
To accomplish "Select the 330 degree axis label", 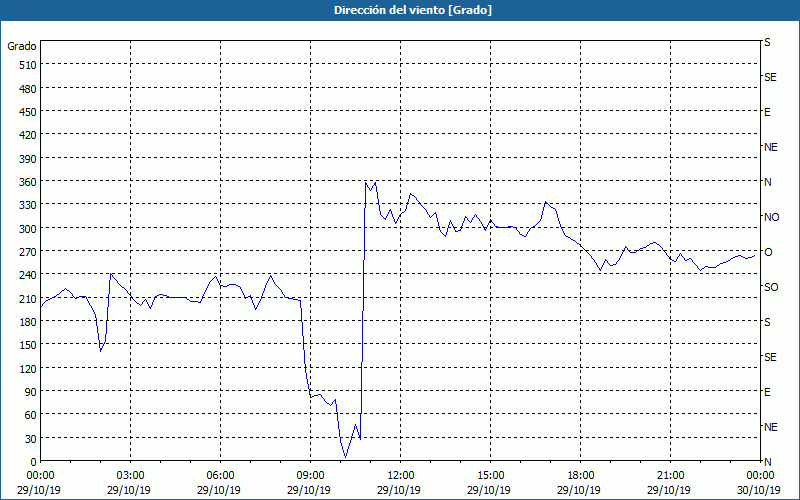I will 29,205.
